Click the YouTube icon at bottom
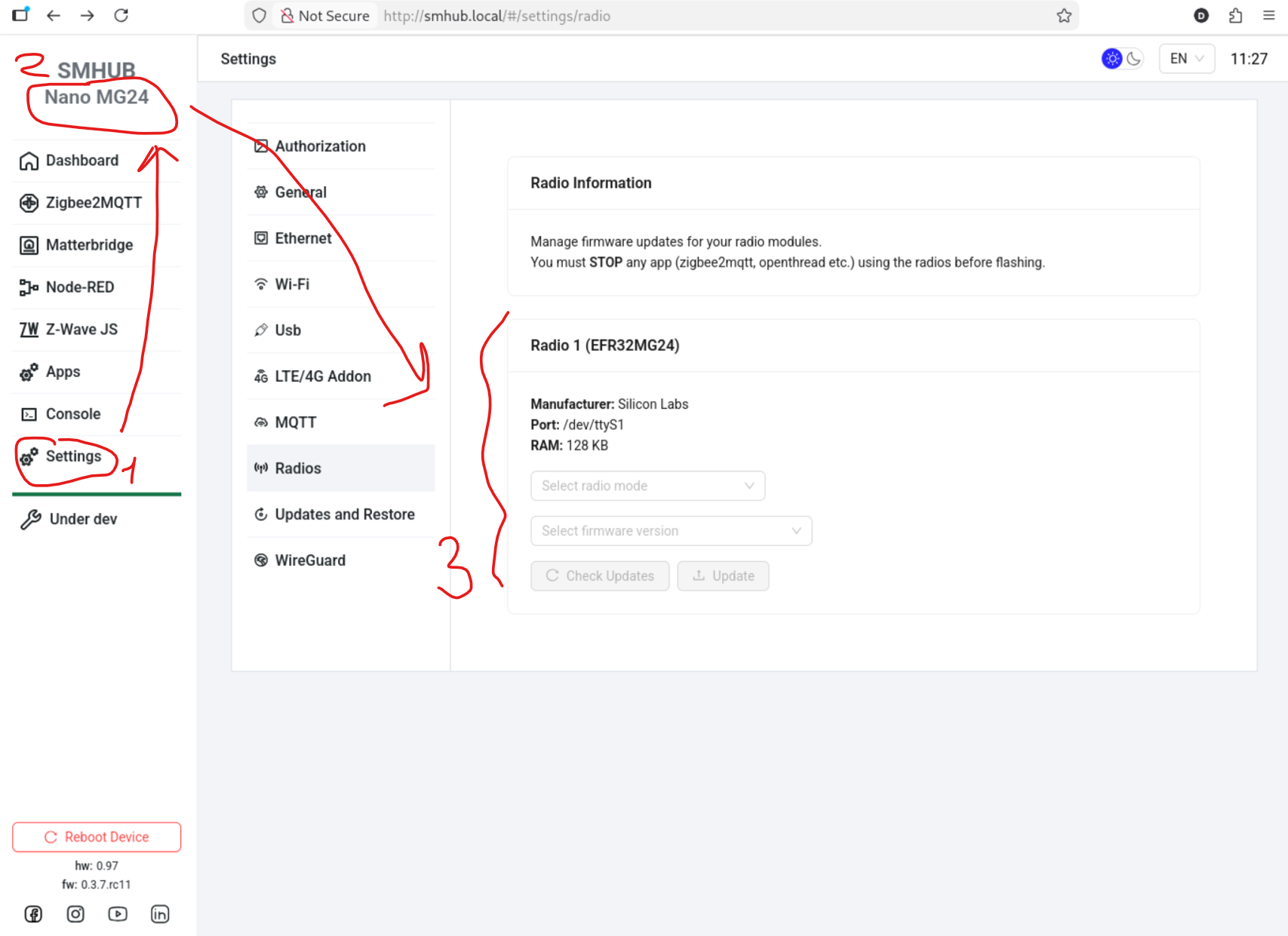Screen dimensions: 1288x936 118,914
